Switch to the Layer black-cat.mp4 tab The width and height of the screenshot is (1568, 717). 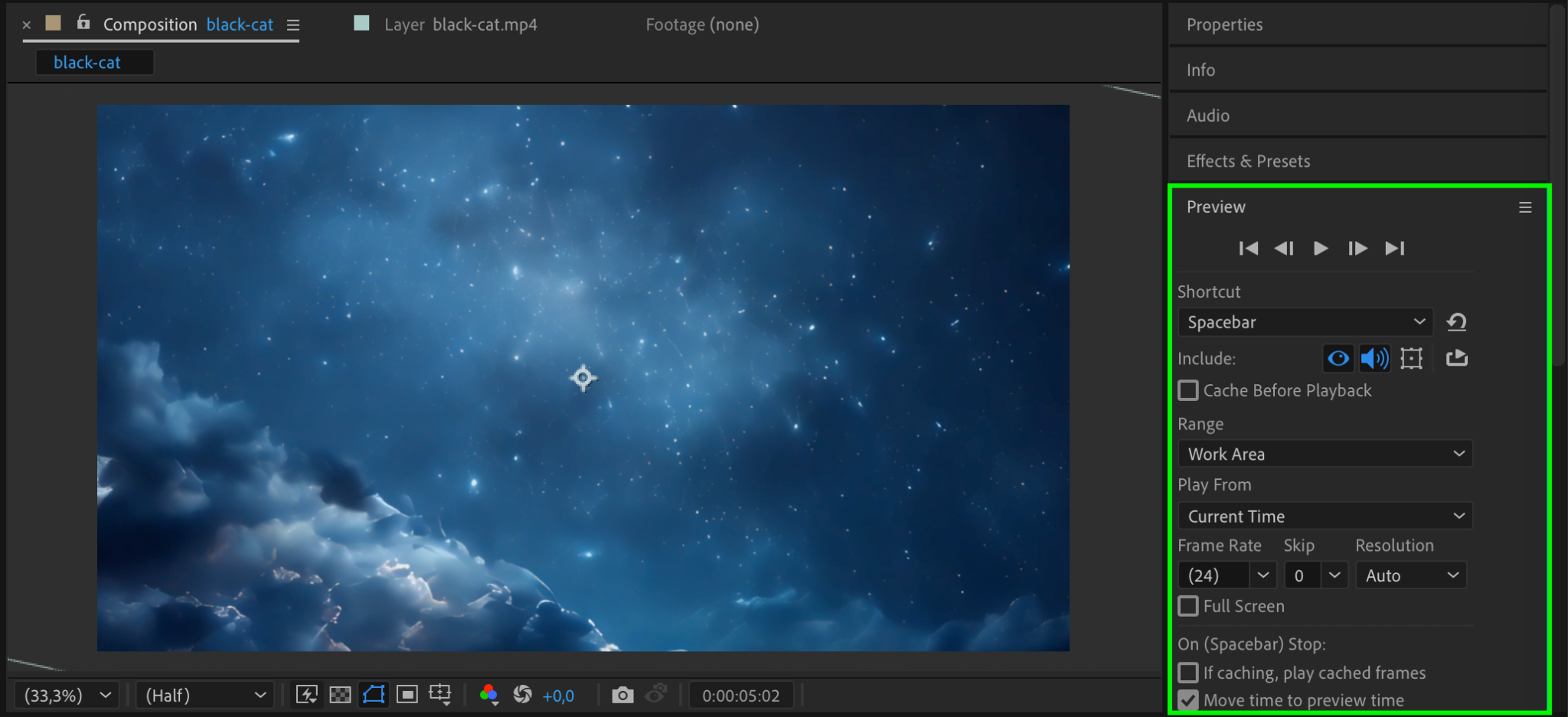tap(461, 24)
